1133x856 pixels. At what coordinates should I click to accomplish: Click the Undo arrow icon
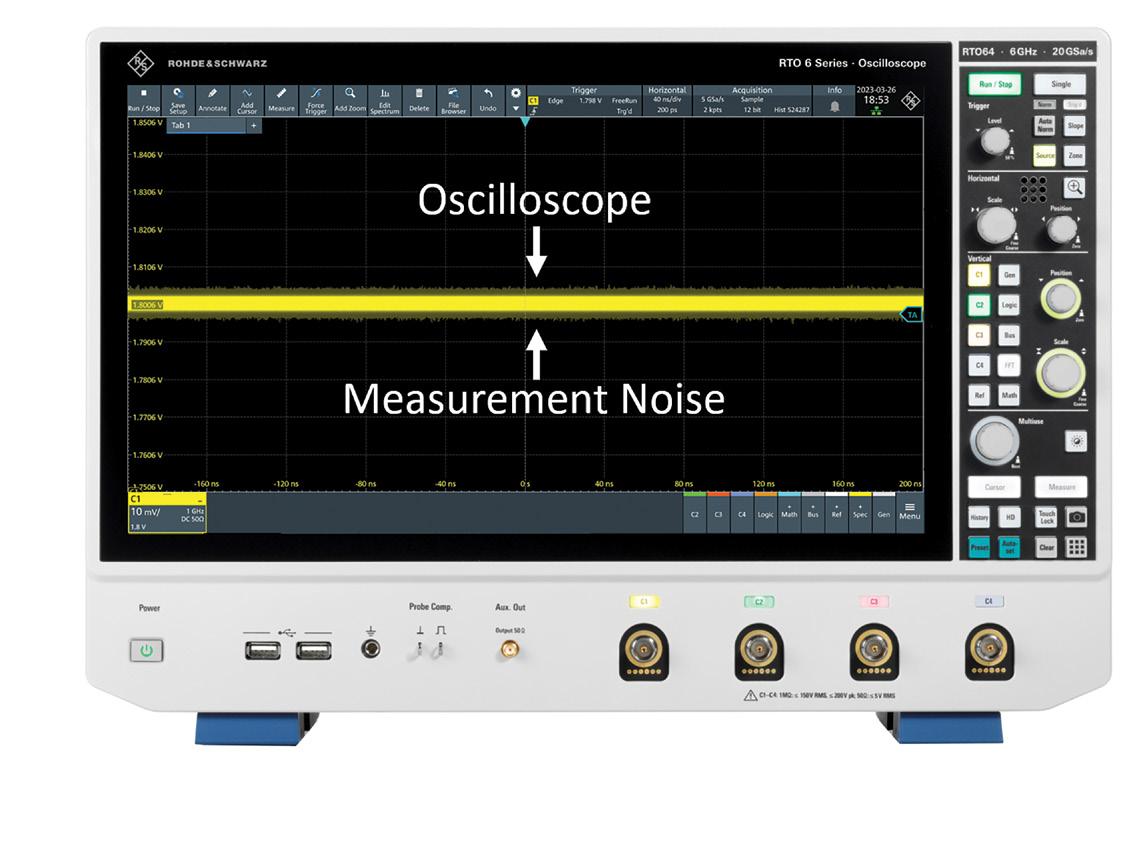click(x=488, y=100)
